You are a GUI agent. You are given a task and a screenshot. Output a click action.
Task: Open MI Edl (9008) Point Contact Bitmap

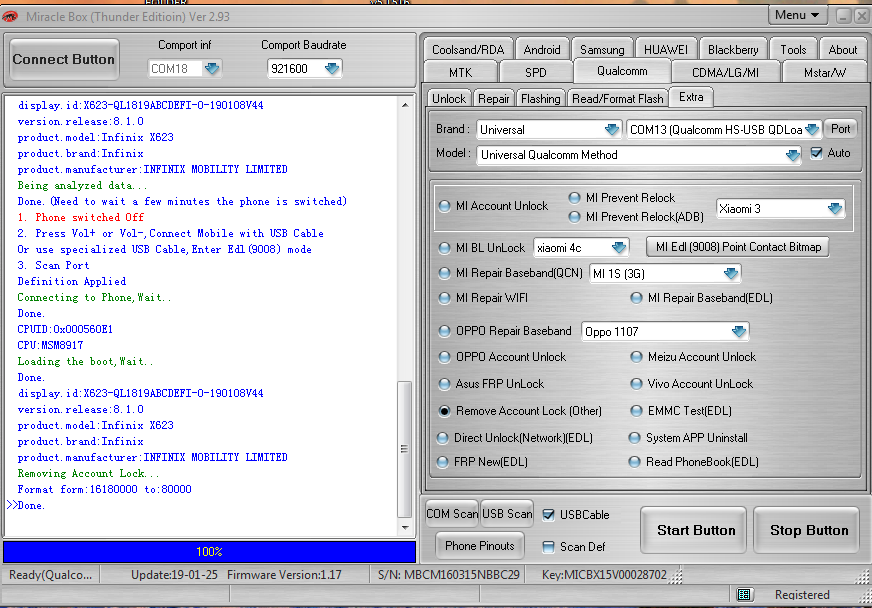(x=738, y=247)
